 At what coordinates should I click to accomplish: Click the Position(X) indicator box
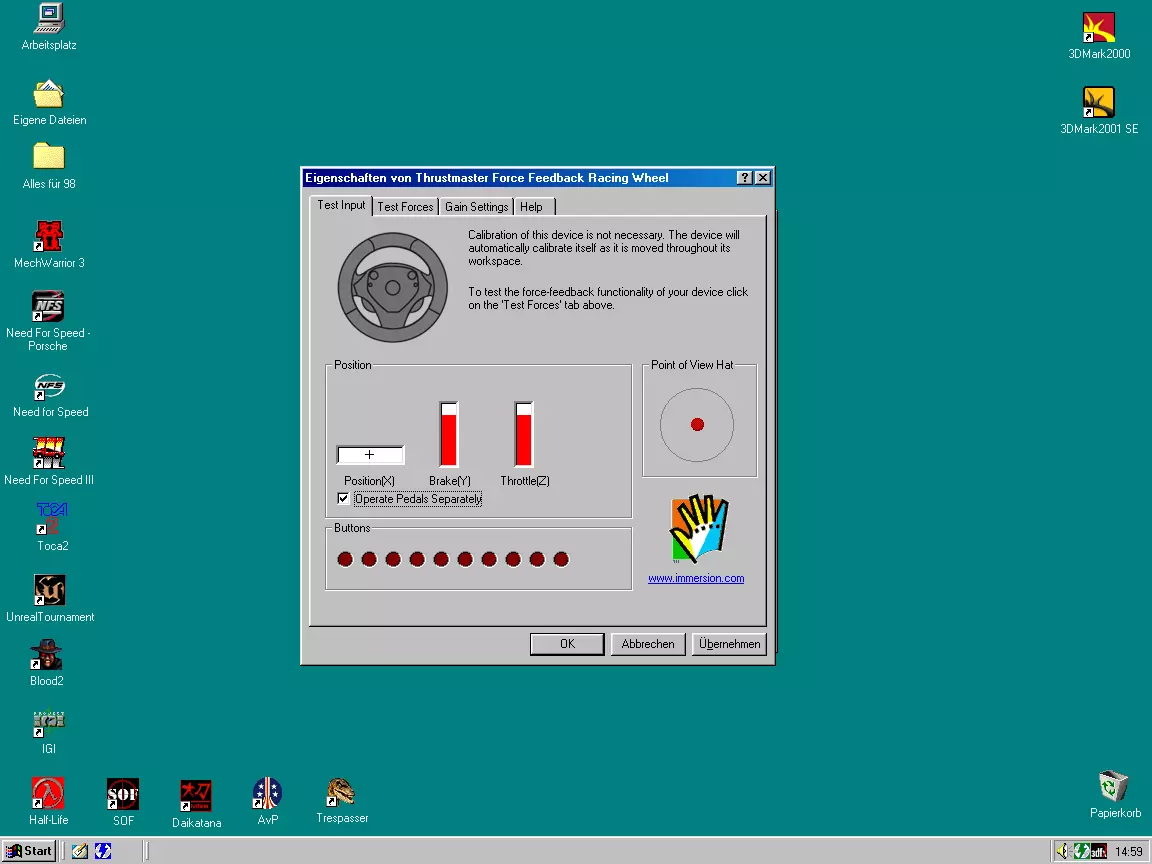pyautogui.click(x=370, y=455)
